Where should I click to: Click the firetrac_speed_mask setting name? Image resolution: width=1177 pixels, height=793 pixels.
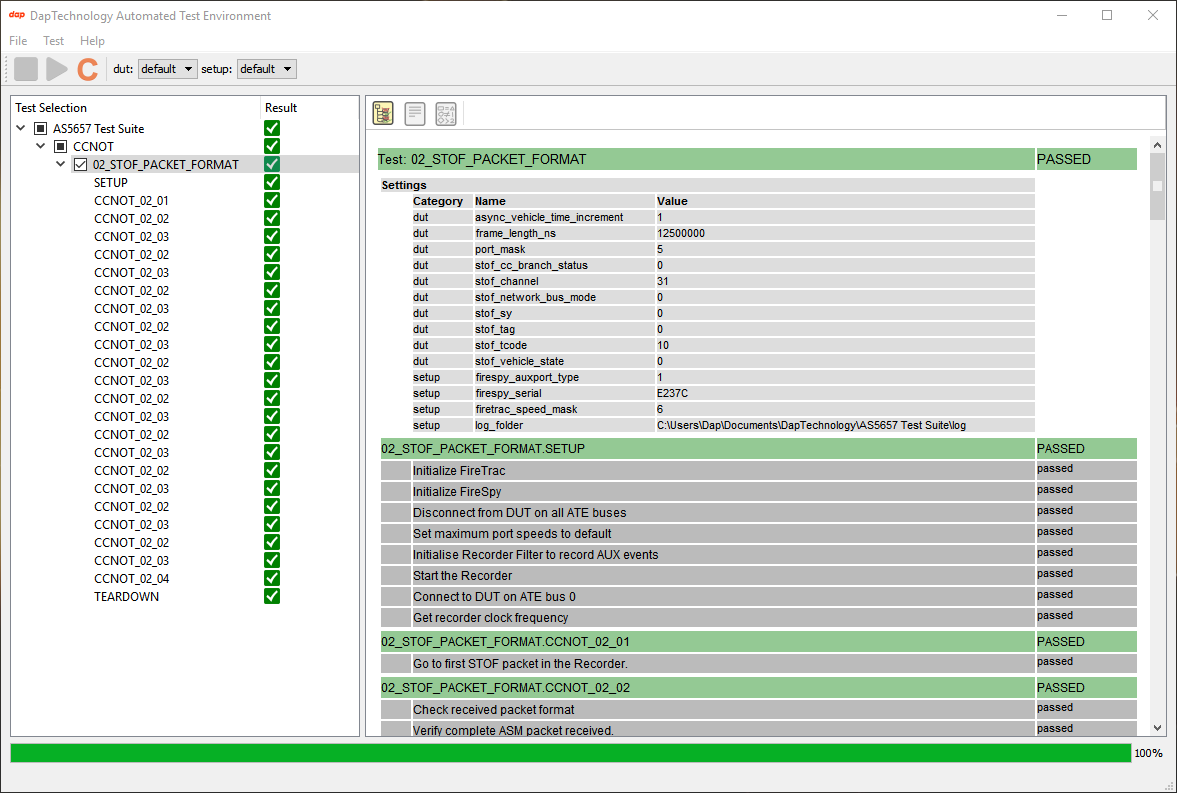pos(526,409)
